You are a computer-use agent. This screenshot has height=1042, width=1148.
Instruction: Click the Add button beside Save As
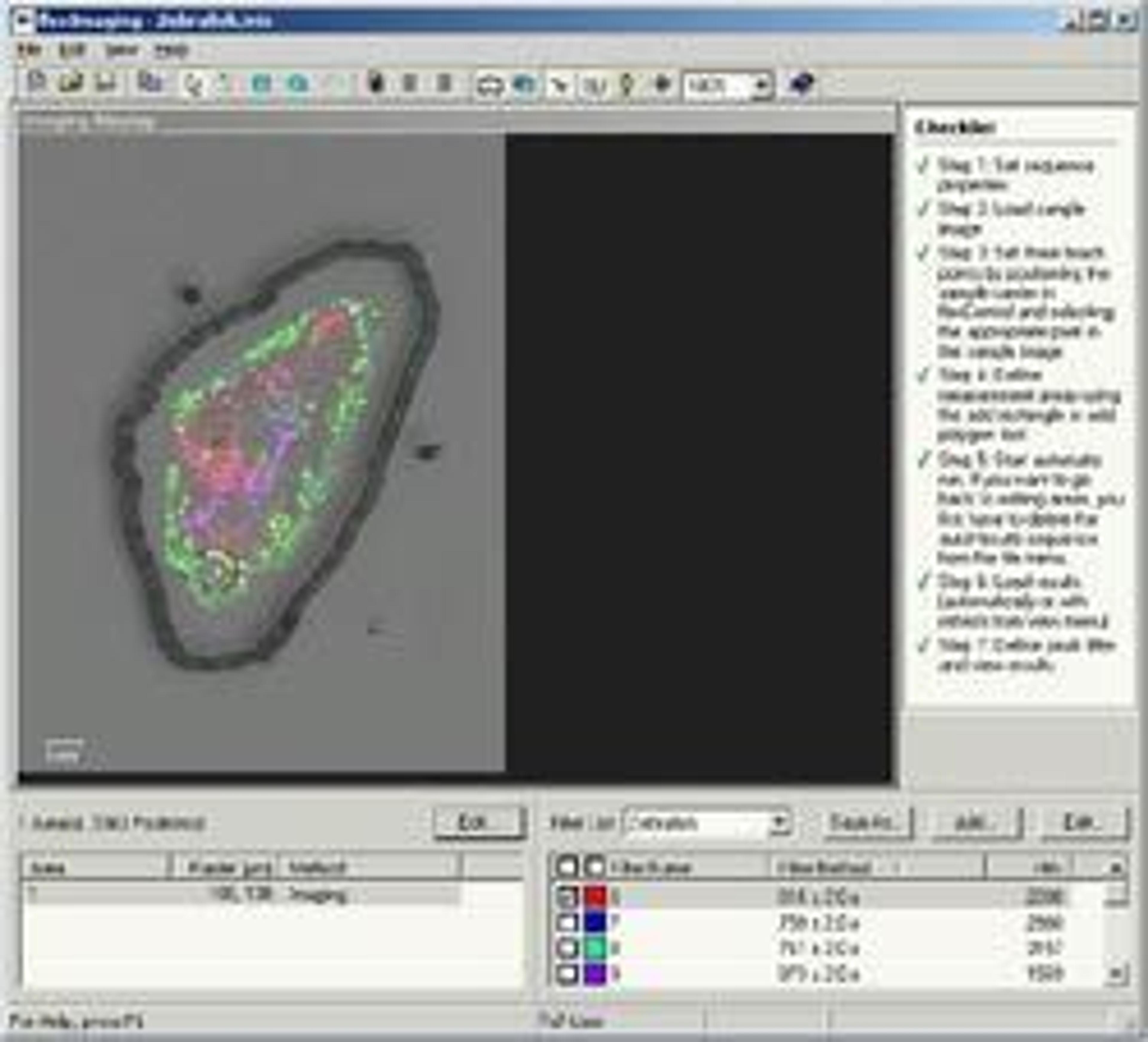(x=976, y=823)
